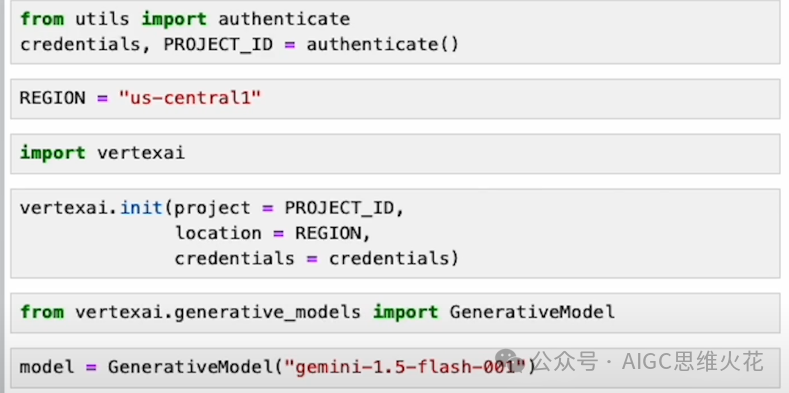789x393 pixels.
Task: Click the "us-central1" string literal
Action: tap(190, 98)
